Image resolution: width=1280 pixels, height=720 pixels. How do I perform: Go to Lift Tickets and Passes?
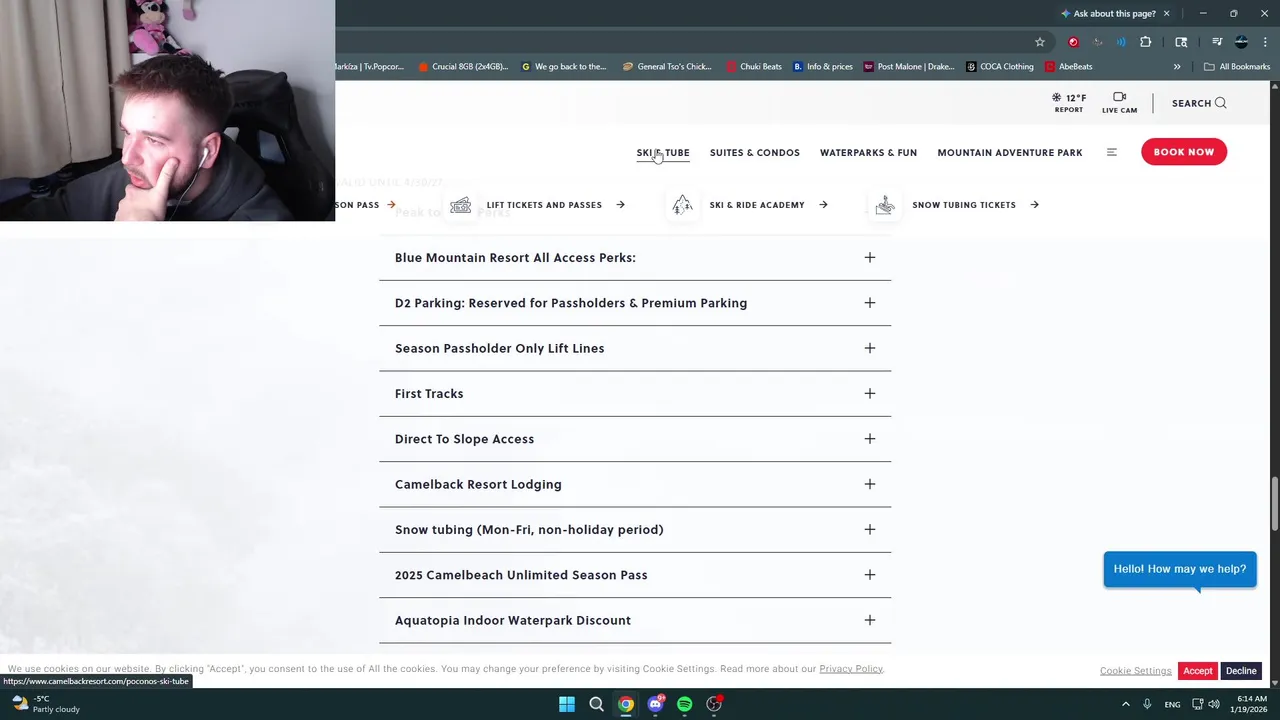point(544,205)
